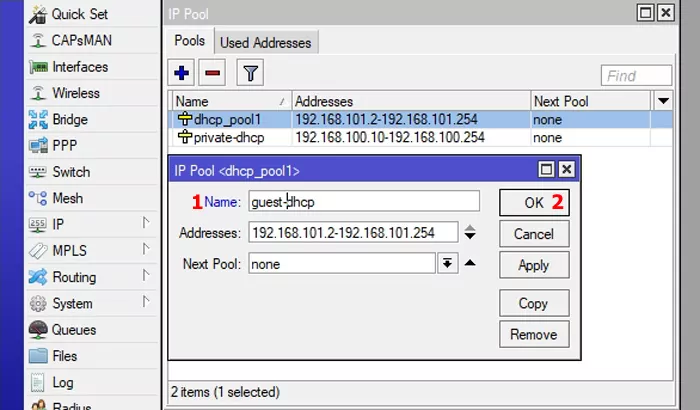
Task: Expand the IP submenu
Action: click(x=60, y=224)
